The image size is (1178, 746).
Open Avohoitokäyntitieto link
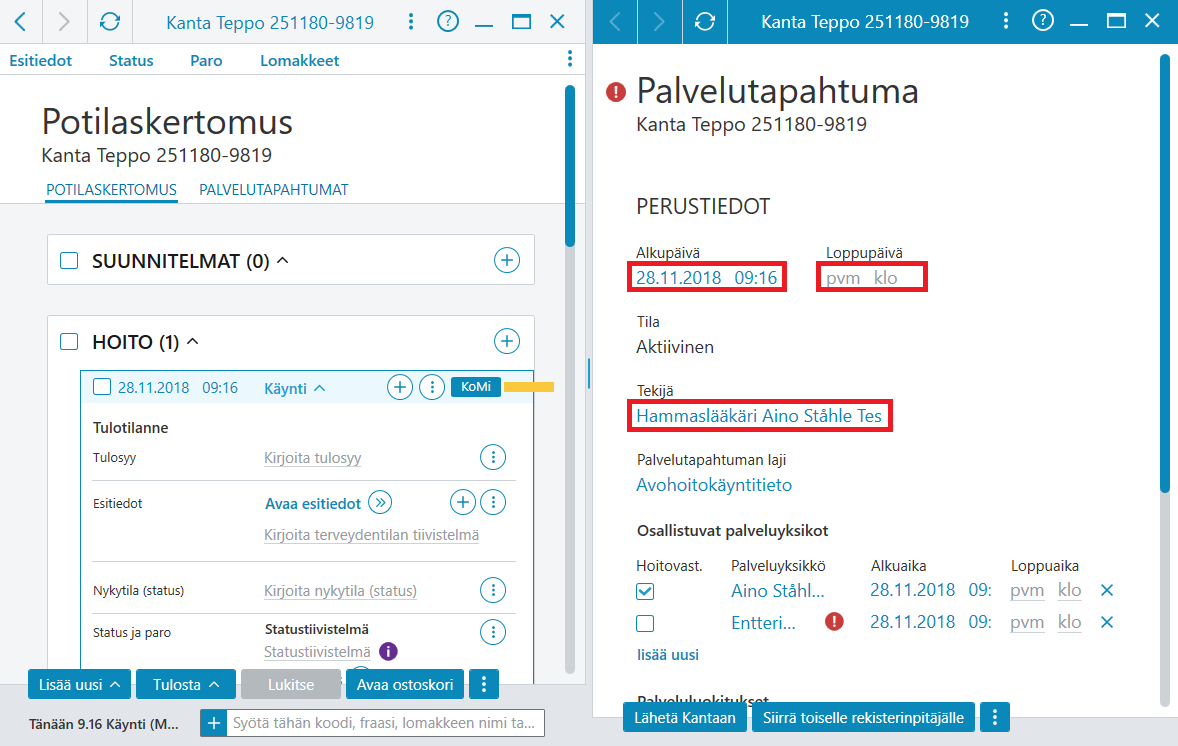pos(714,485)
